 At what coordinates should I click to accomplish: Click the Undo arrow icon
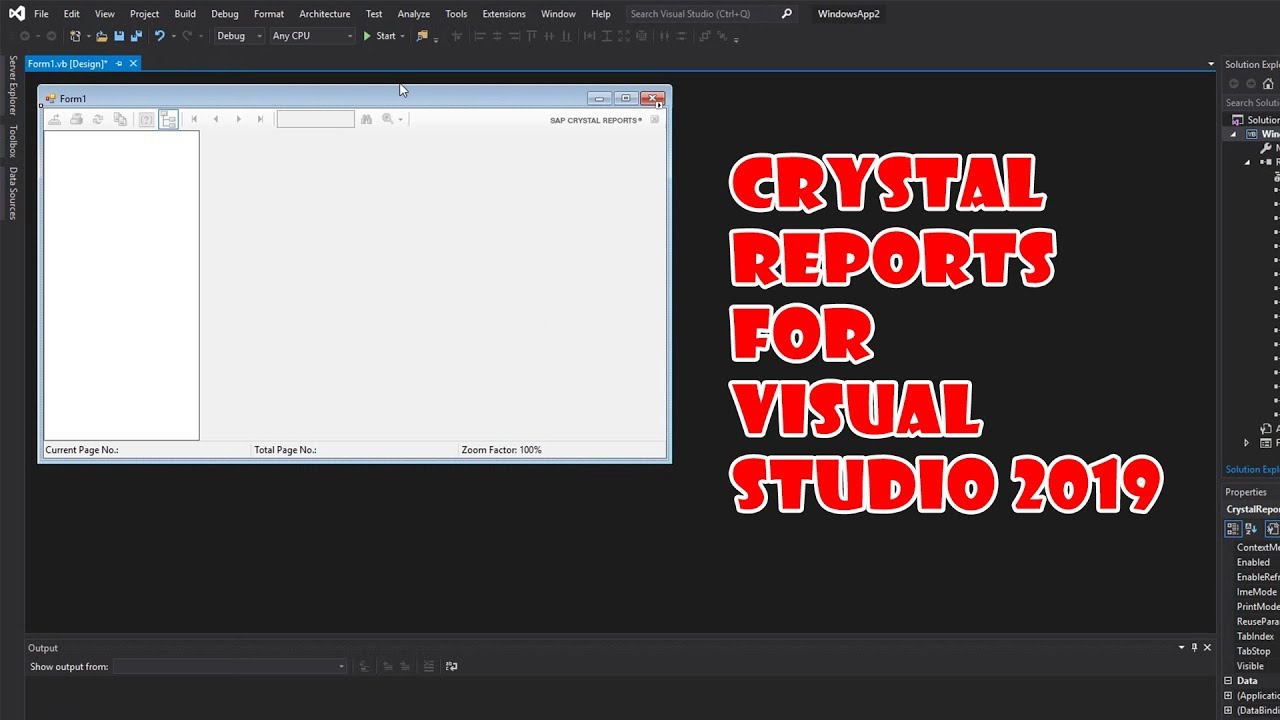[159, 36]
